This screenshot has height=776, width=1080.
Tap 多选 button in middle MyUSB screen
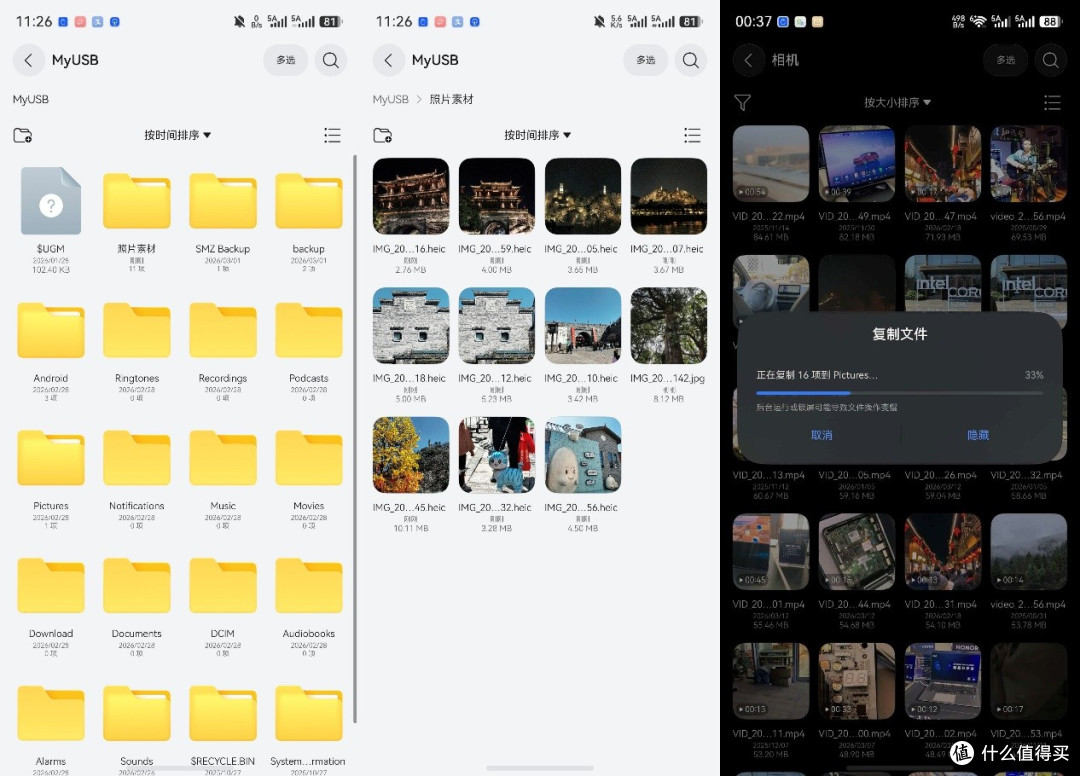(646, 60)
